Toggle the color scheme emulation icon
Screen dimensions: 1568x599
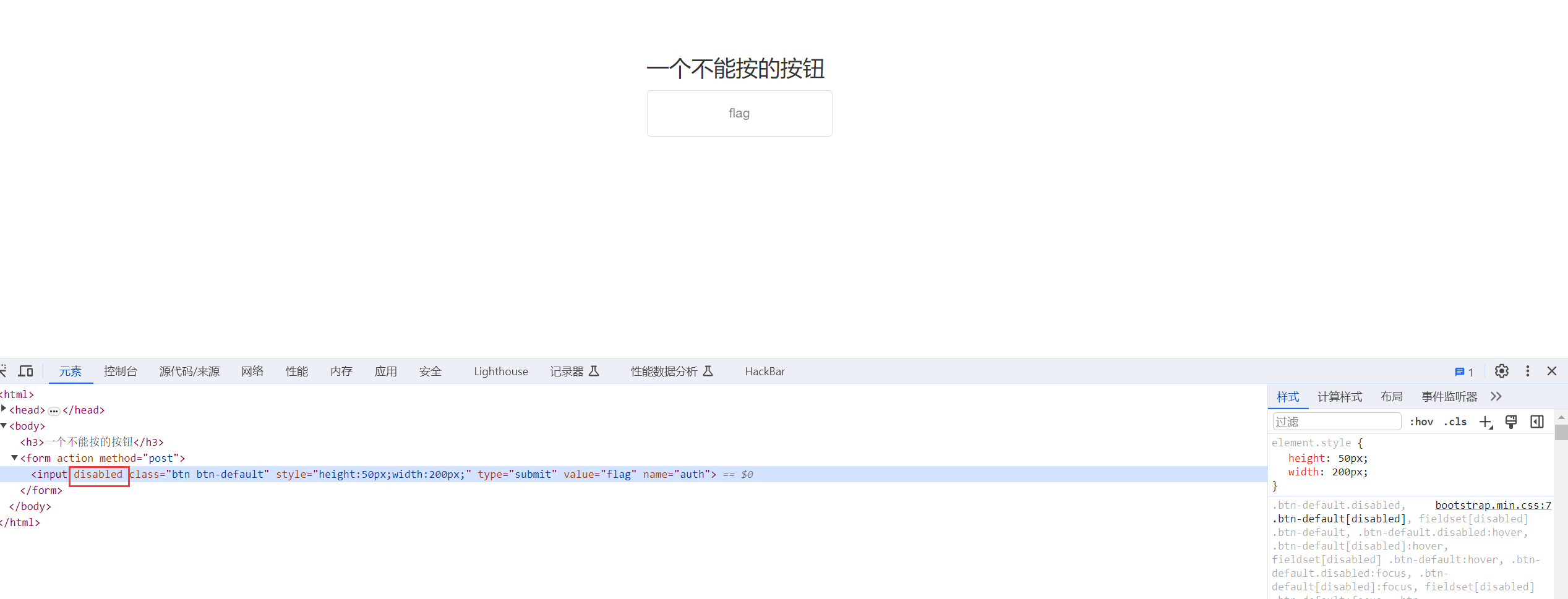1511,422
